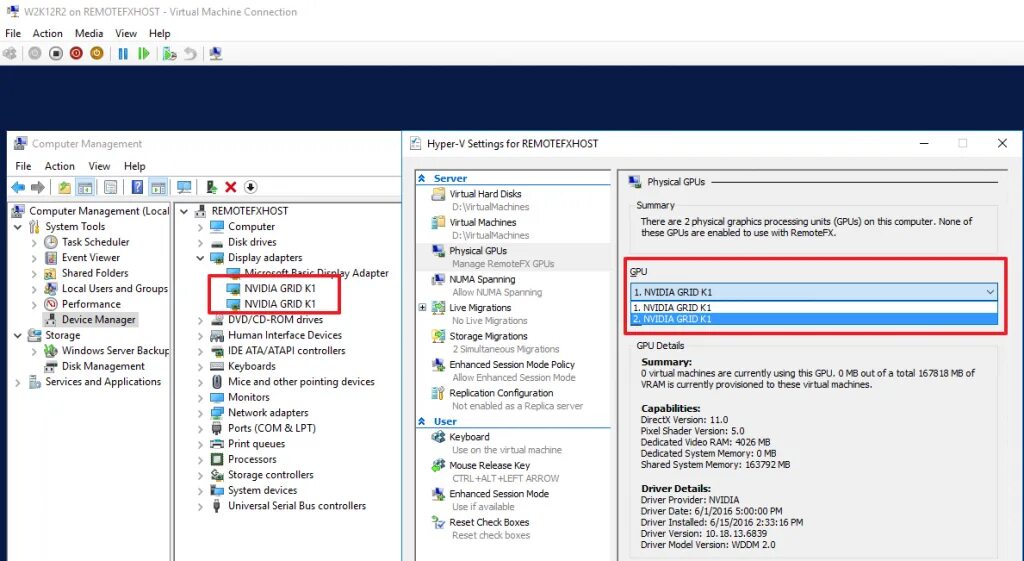Send Ctrl+Alt+Delete from VM Connection toolbar
The height and width of the screenshot is (561, 1024).
click(x=10, y=54)
